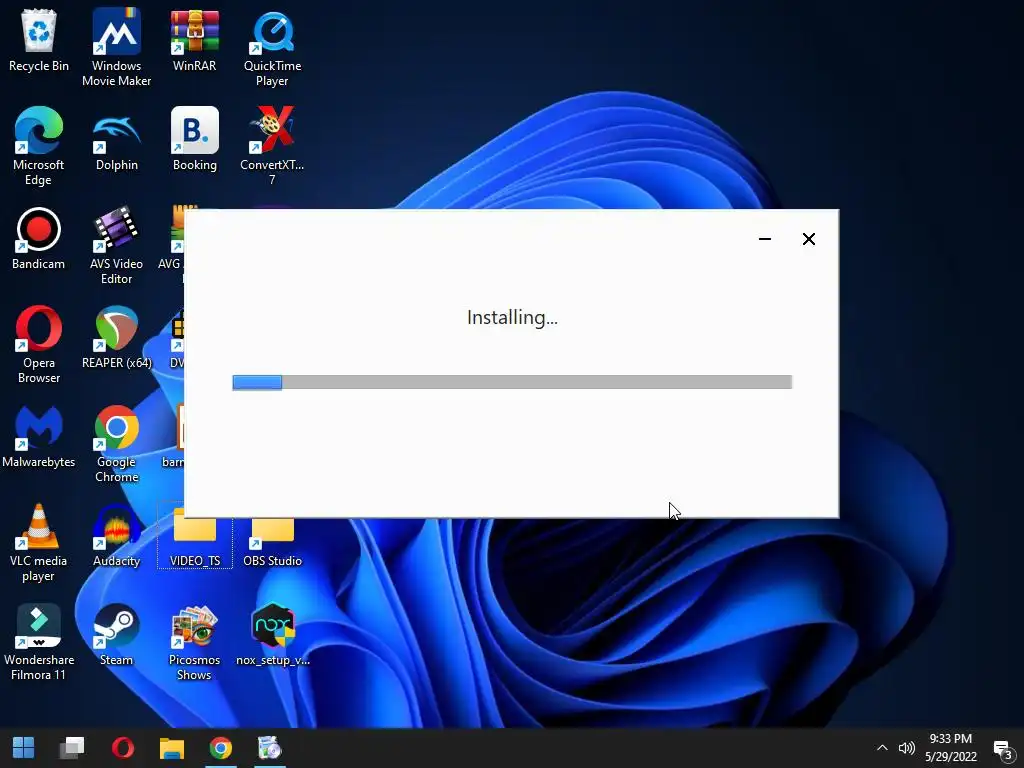Select the OBS Studio desktop shortcut
This screenshot has width=1024, height=768.
(272, 542)
